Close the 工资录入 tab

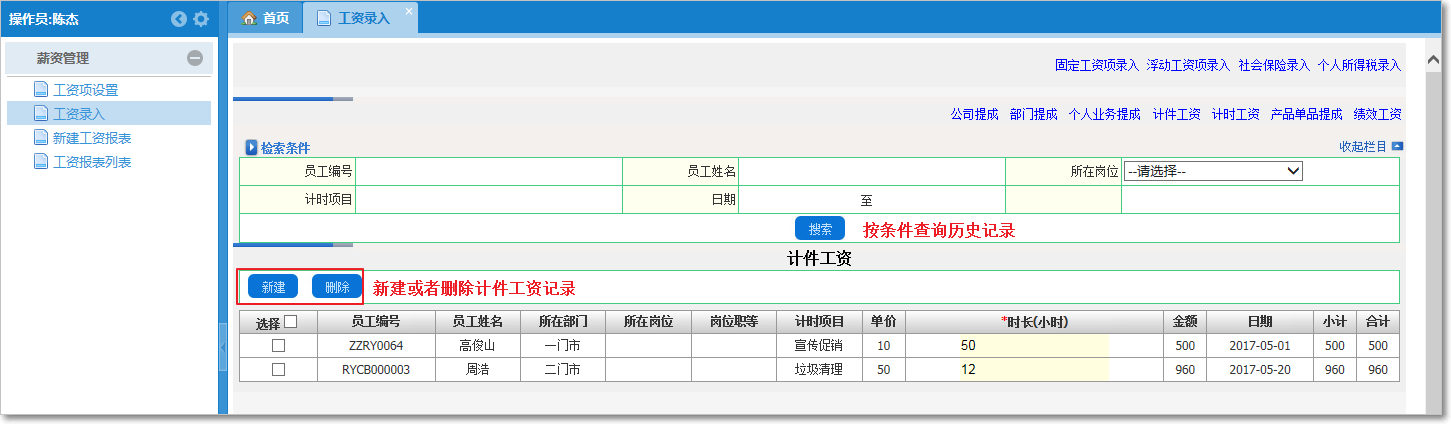408,11
